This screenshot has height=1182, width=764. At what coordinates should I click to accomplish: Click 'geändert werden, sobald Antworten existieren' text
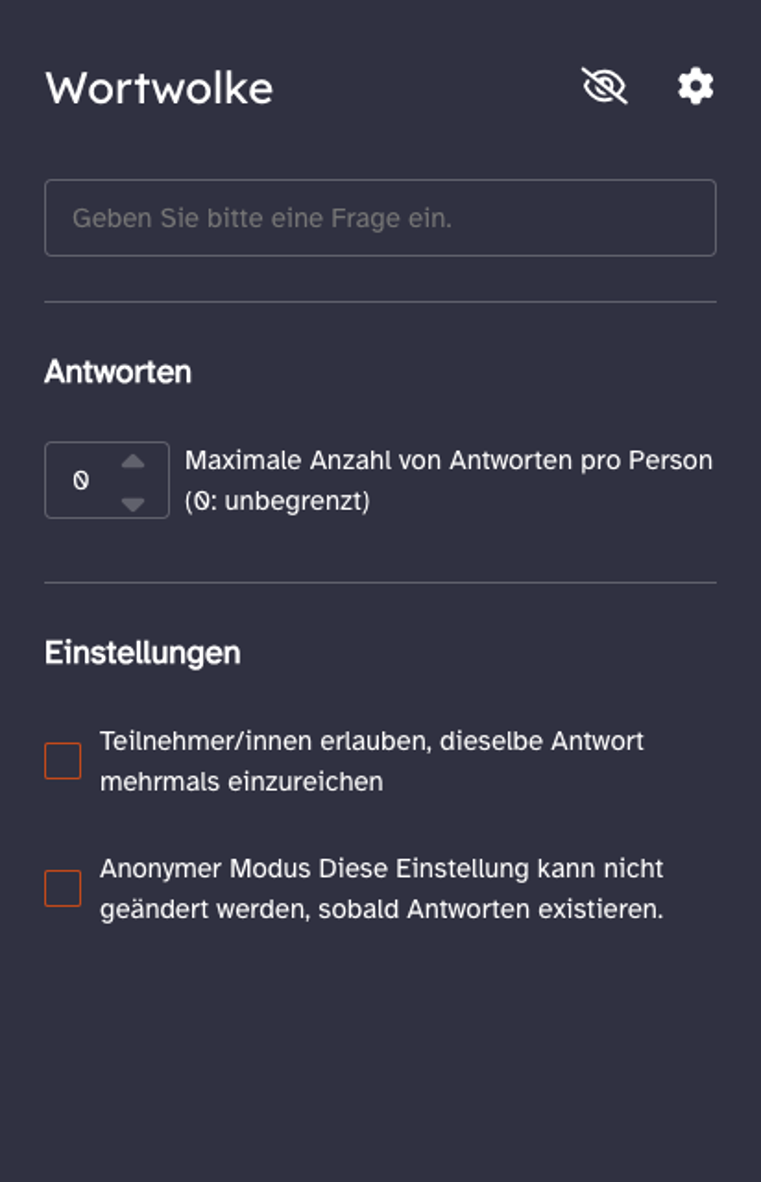(381, 910)
